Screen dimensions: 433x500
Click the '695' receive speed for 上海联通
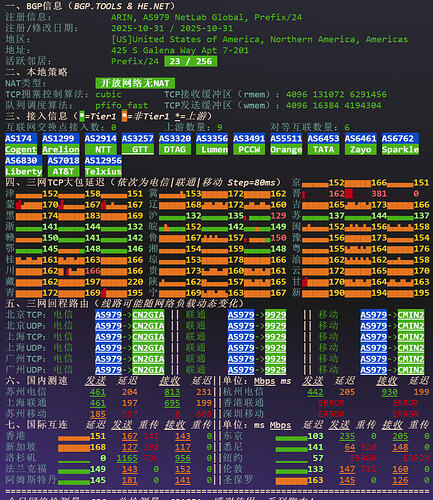(172, 403)
